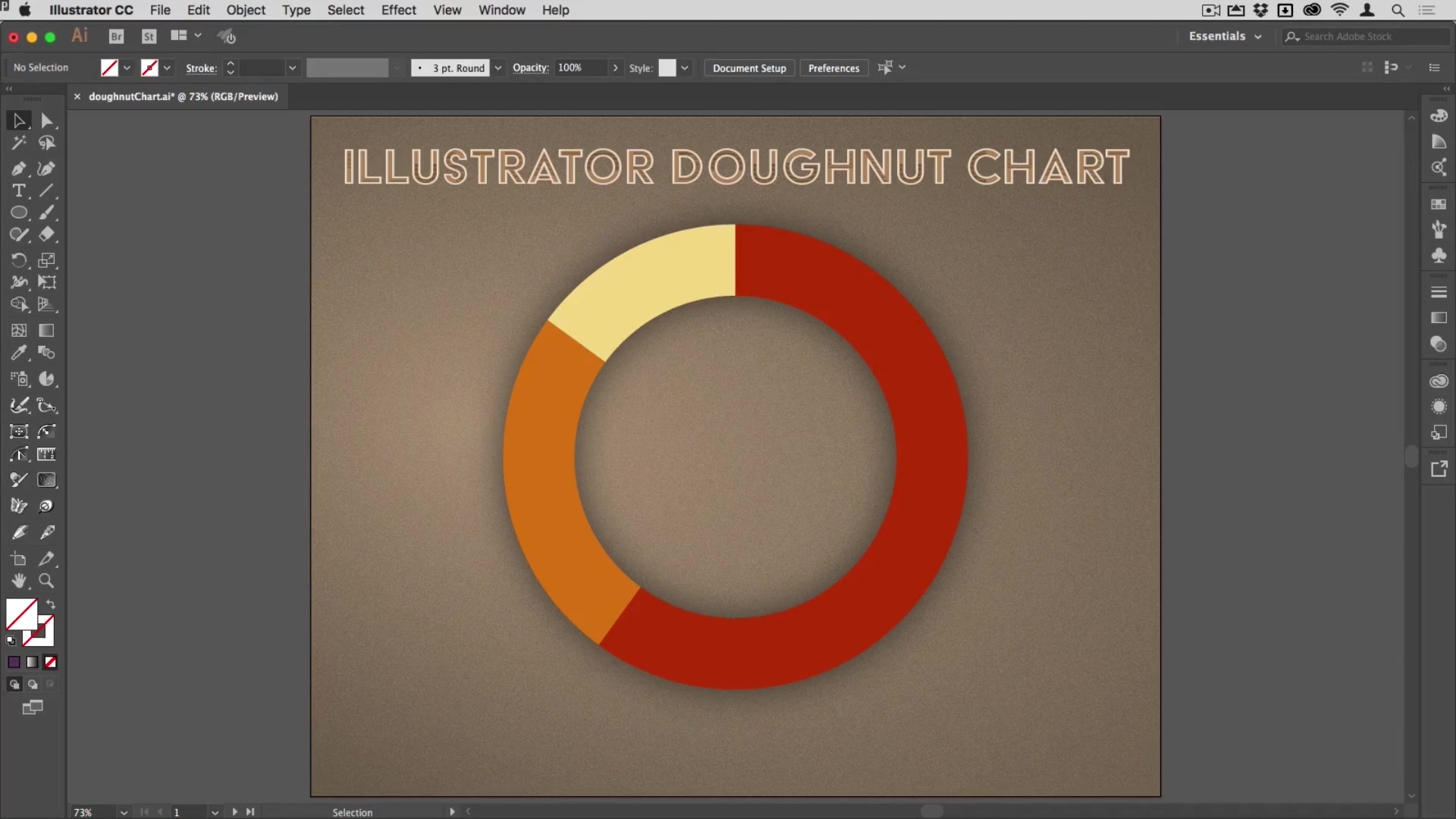The image size is (1456, 819).
Task: Open the Edit menu
Action: pos(199,10)
